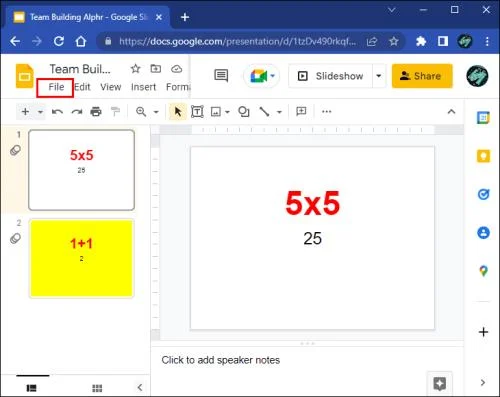Click linked icon beside slide 1
This screenshot has height=397, width=500.
(15, 150)
